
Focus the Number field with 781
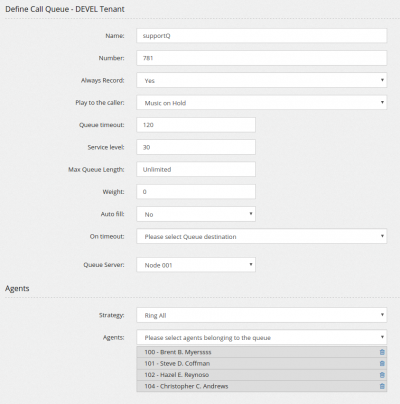tap(262, 58)
